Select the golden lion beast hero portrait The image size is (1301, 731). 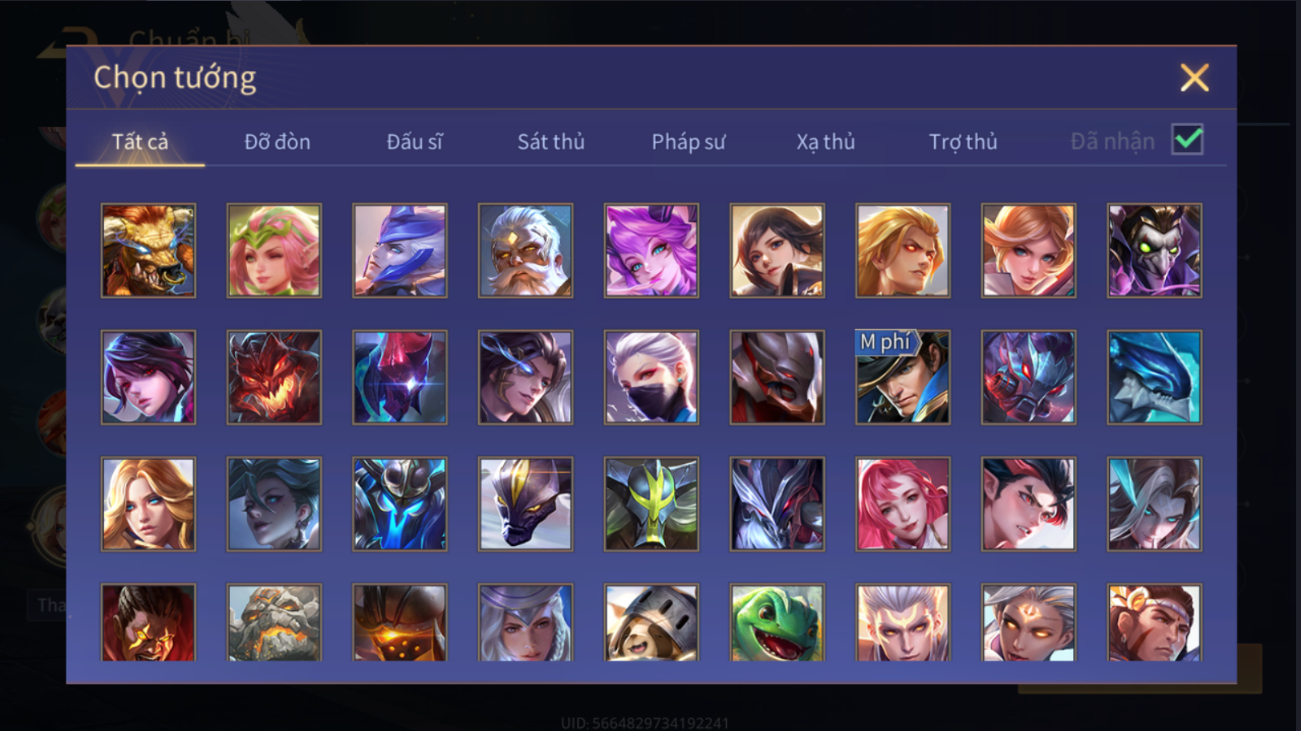point(148,250)
